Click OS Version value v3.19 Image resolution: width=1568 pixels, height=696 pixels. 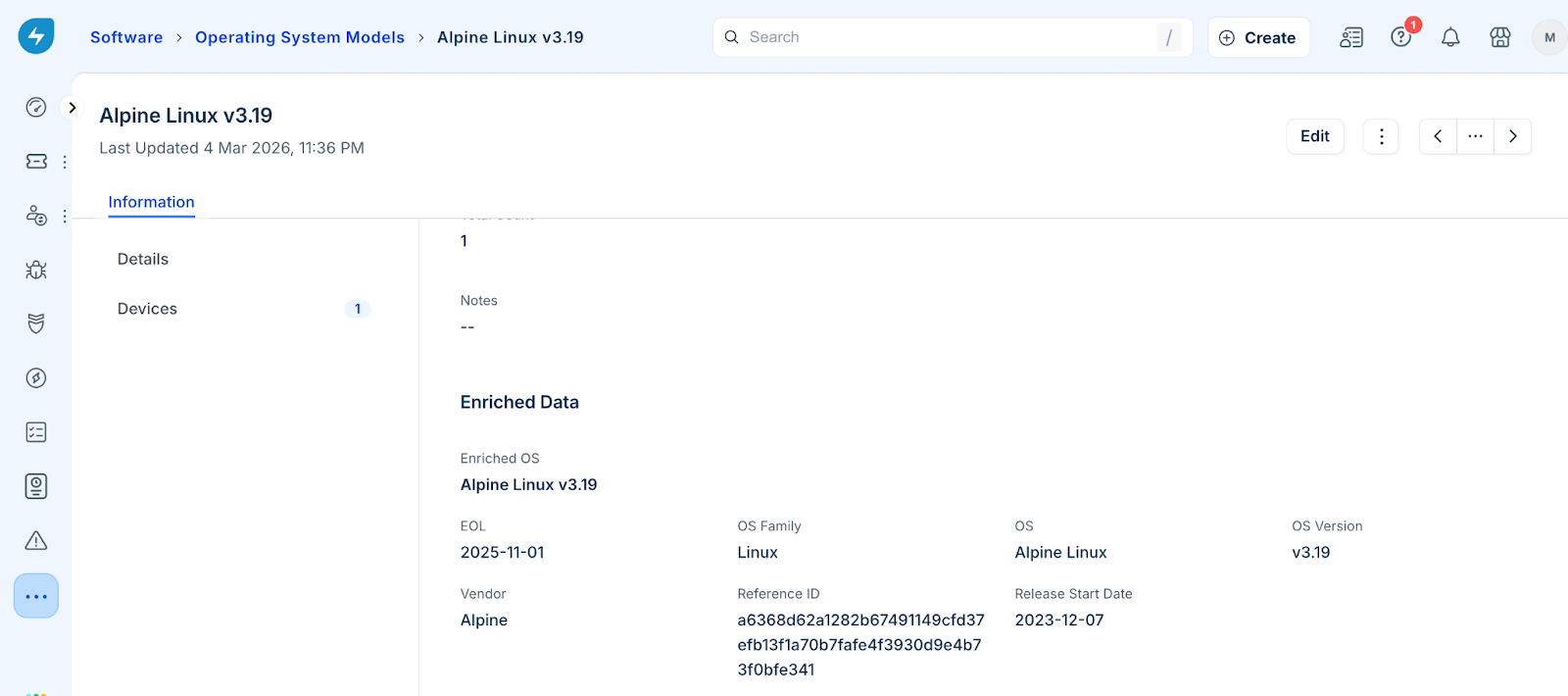coord(1311,552)
